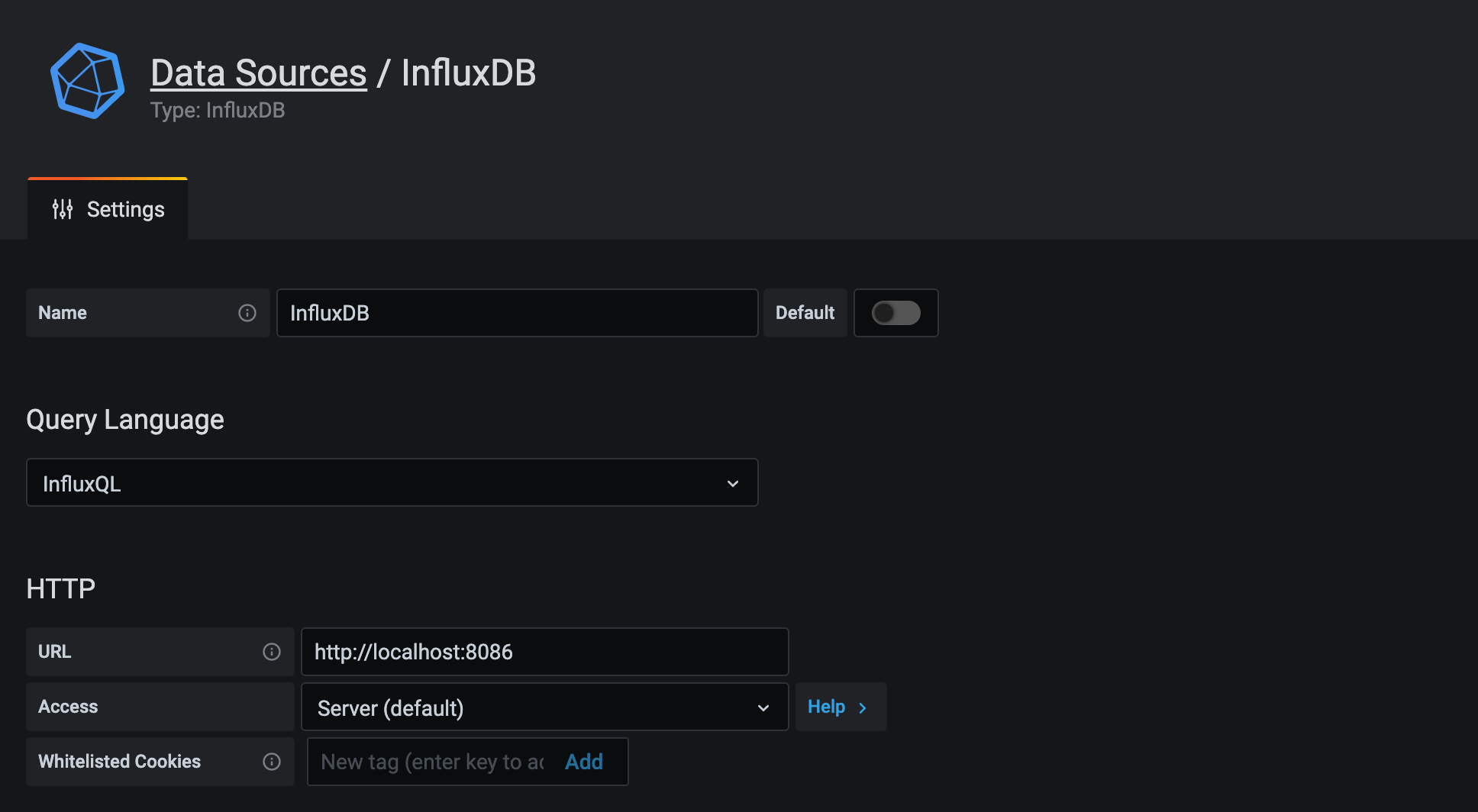The height and width of the screenshot is (812, 1478).
Task: Click the chevron on the Query Language selector
Action: tap(733, 482)
